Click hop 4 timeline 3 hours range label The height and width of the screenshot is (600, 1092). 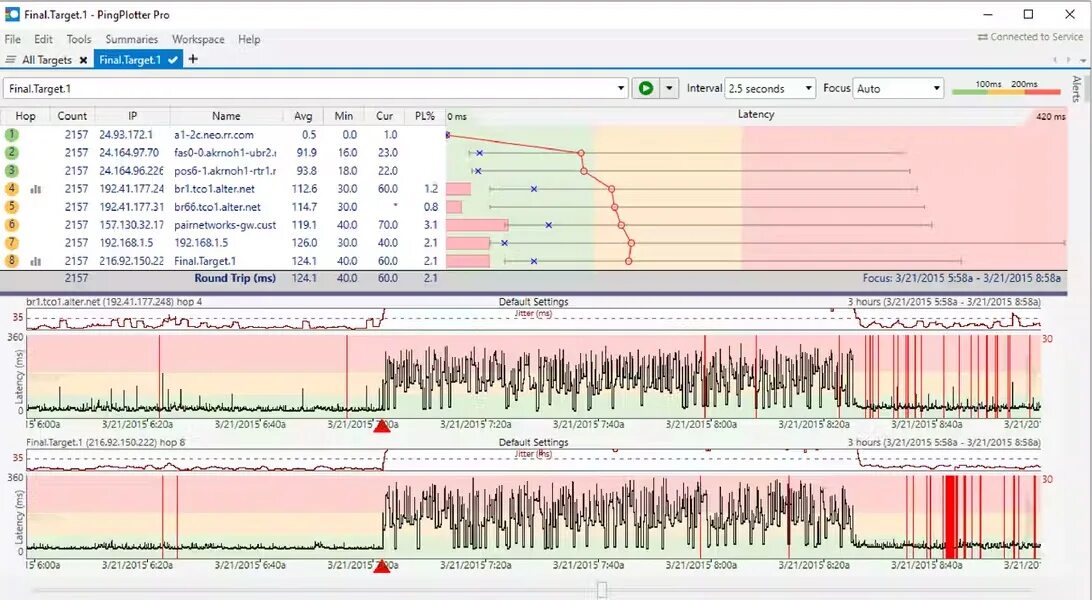944,302
